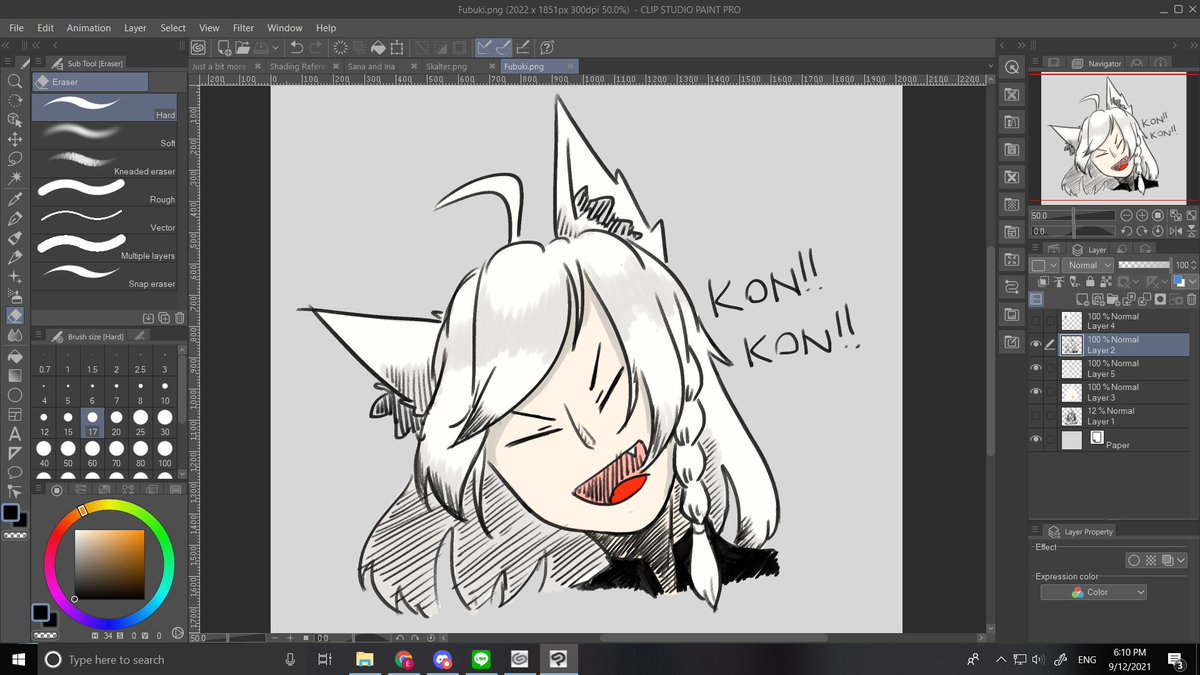Switch to the Skalter.png tab
The width and height of the screenshot is (1200, 675).
pos(446,66)
